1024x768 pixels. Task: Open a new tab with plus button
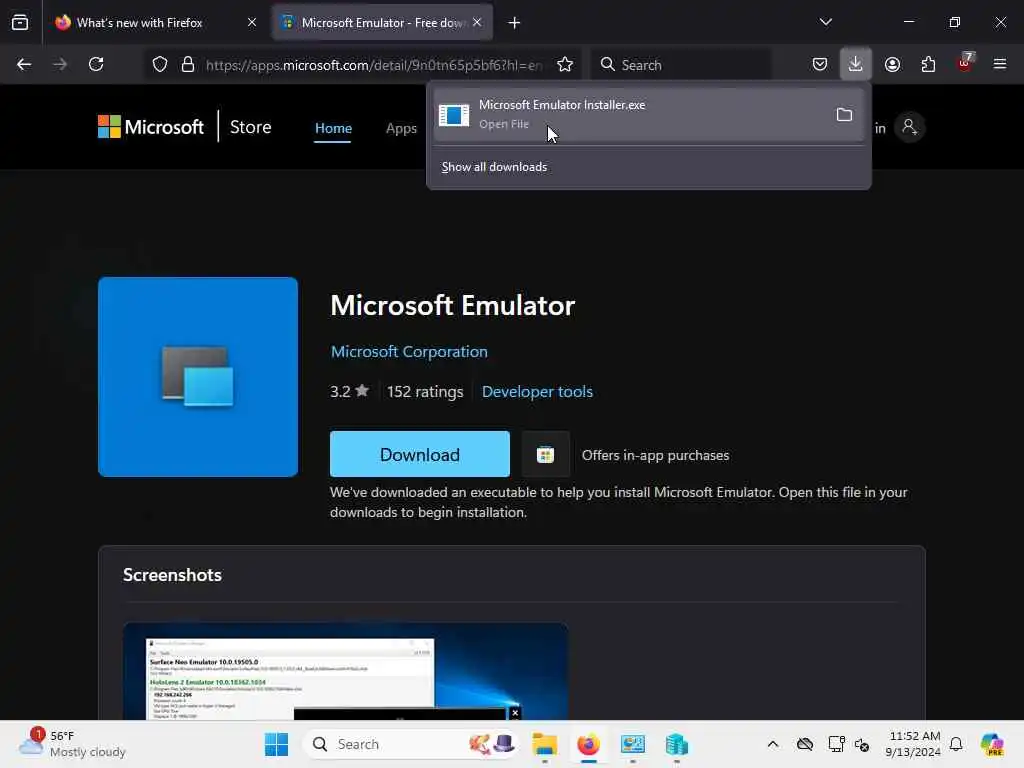pyautogui.click(x=515, y=23)
